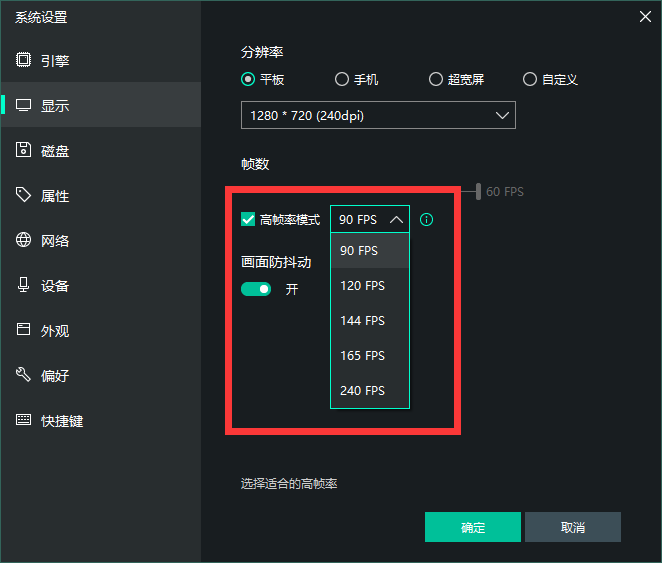Click the preferences wrench icon

pos(23,375)
